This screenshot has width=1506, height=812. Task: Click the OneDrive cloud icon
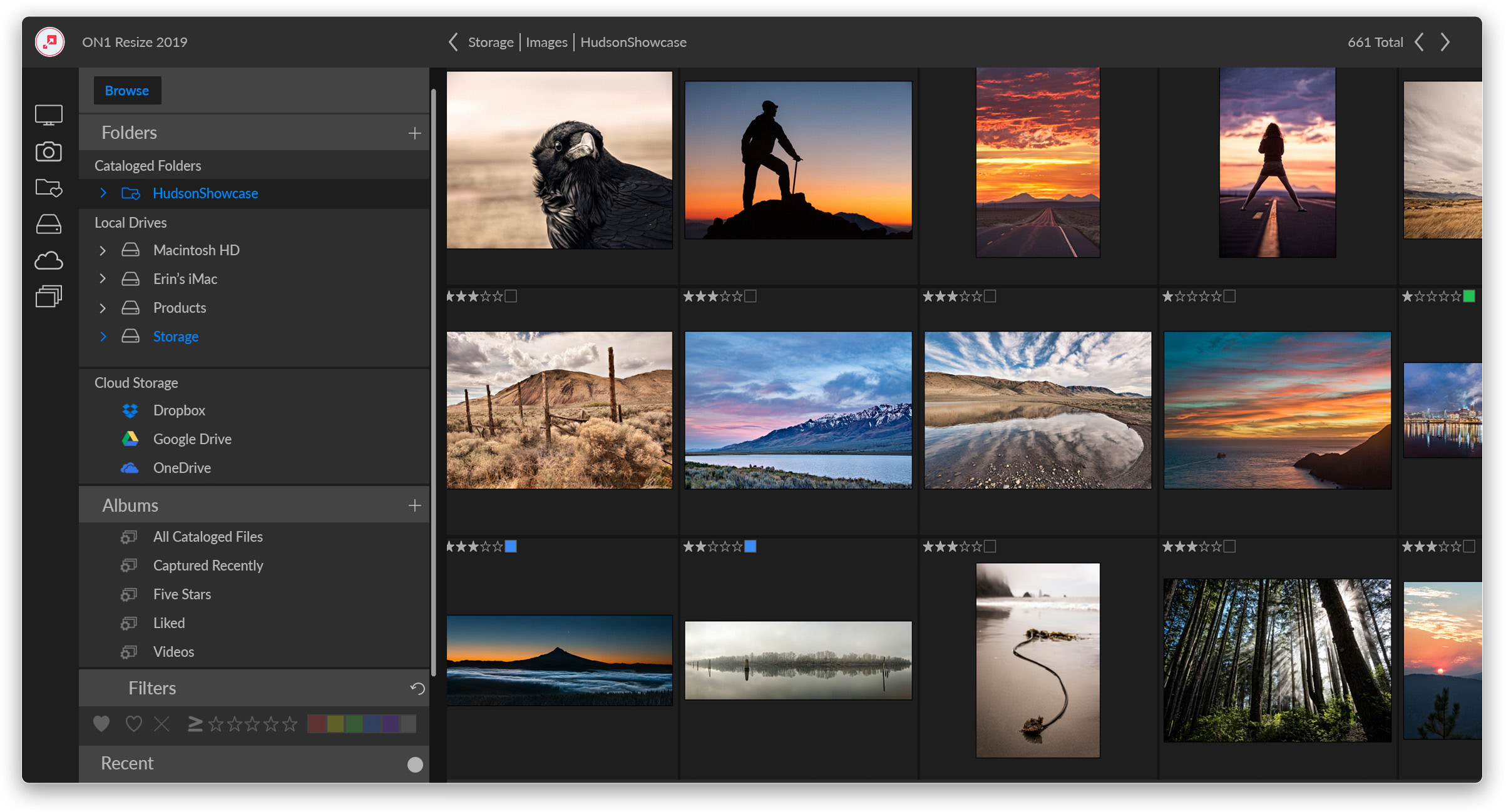tap(130, 468)
